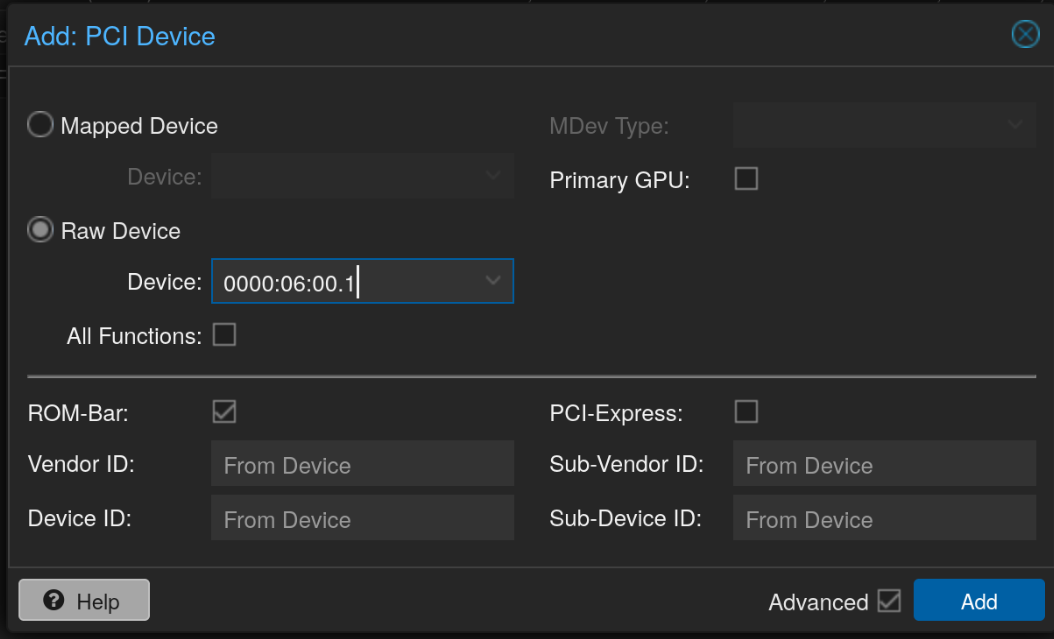Screen dimensions: 1054x639
Task: Select the Raw Device radio button
Action: 40,229
